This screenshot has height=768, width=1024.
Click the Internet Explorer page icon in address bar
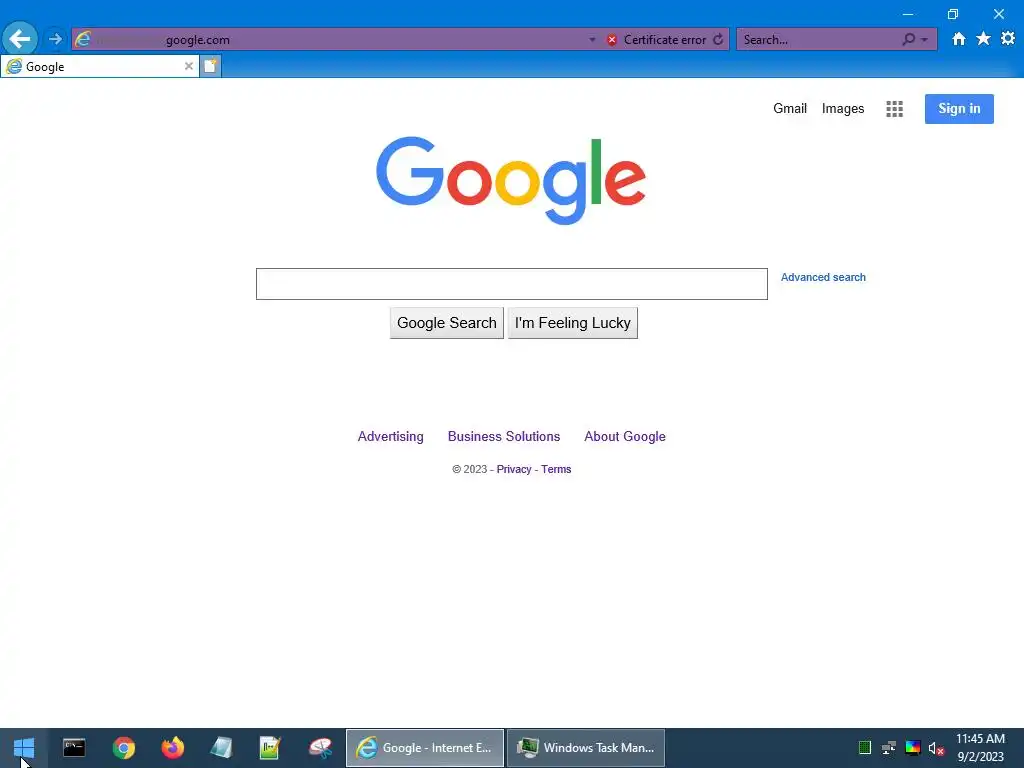[x=83, y=39]
